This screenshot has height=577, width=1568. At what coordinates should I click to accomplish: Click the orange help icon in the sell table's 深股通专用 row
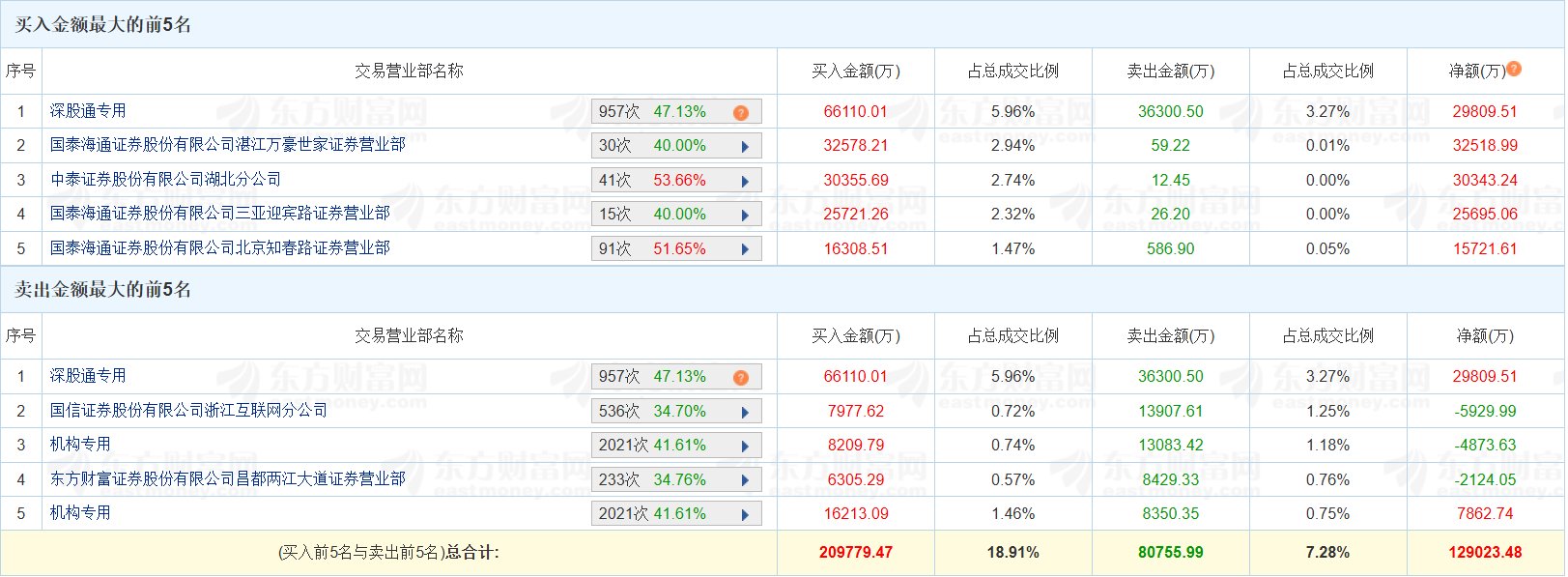741,377
